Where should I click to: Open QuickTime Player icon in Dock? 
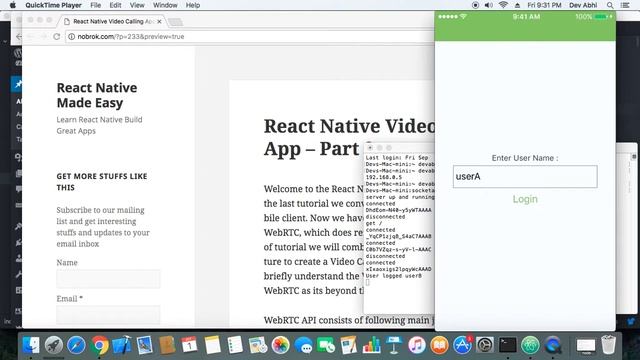click(x=553, y=345)
